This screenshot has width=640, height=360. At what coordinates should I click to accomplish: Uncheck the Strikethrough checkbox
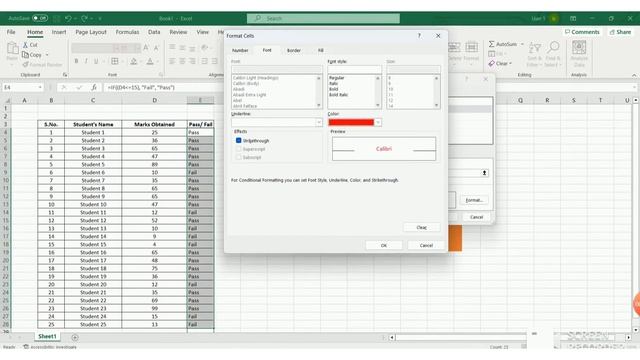click(x=238, y=140)
